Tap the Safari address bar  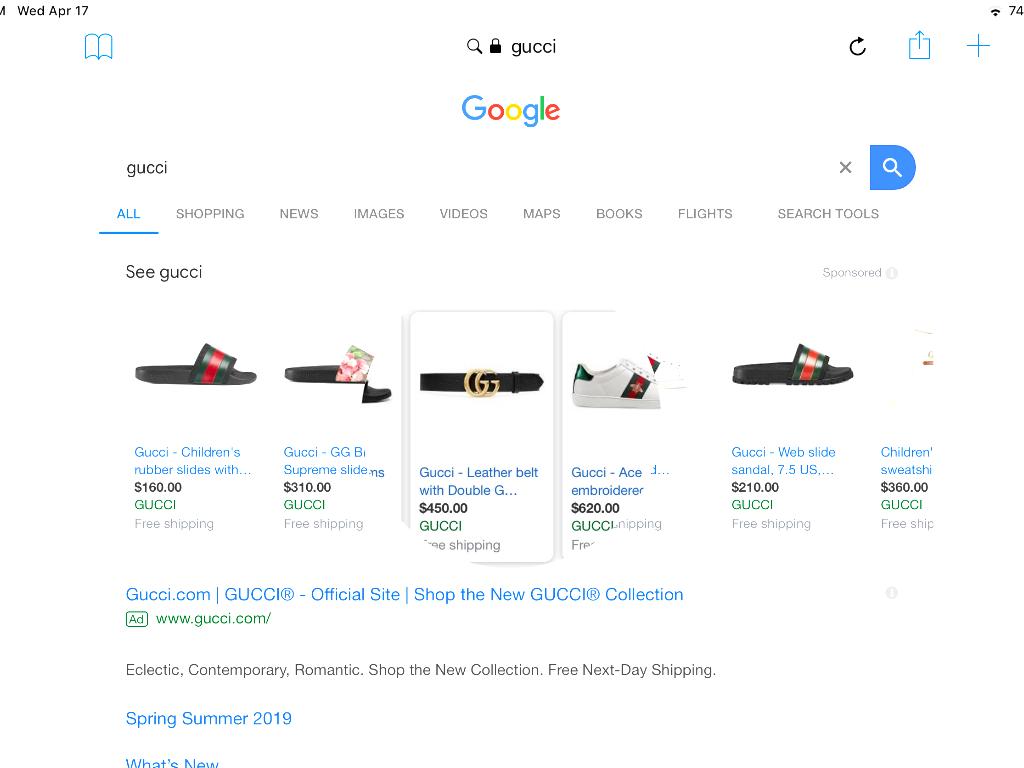tap(512, 47)
